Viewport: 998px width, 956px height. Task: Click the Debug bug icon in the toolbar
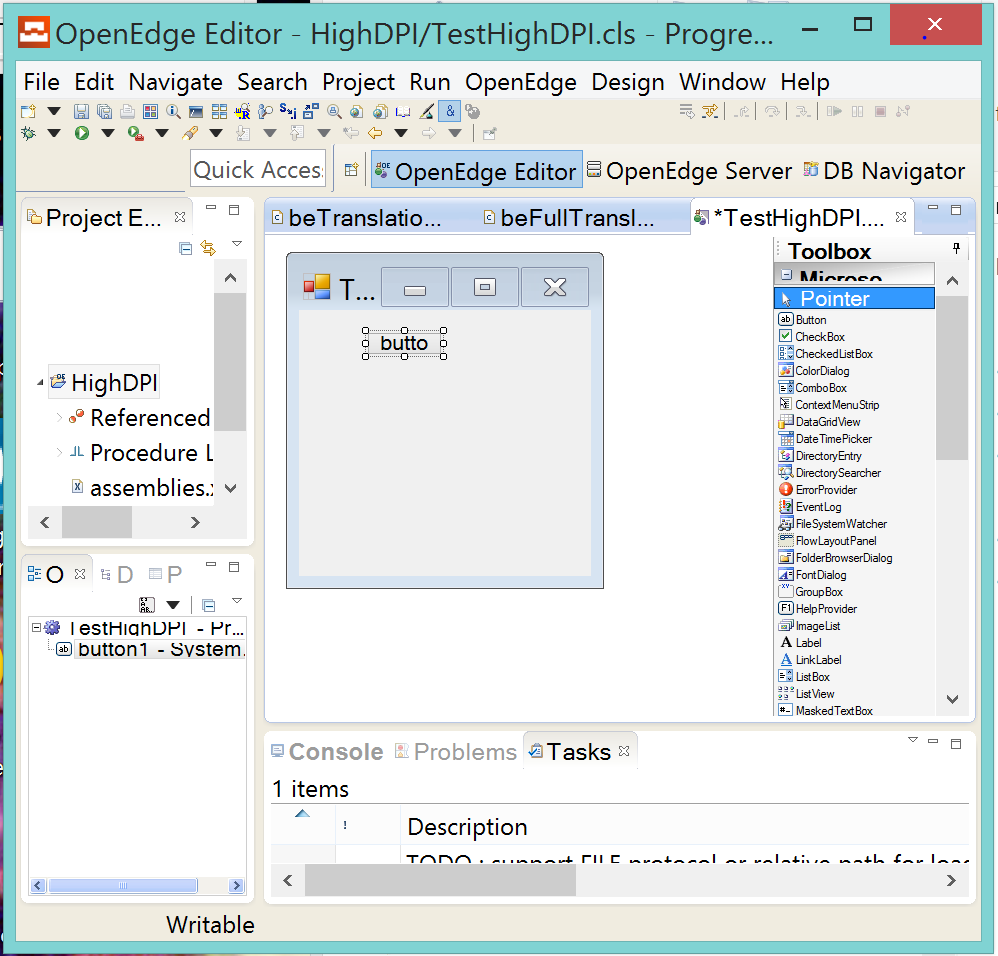28,131
